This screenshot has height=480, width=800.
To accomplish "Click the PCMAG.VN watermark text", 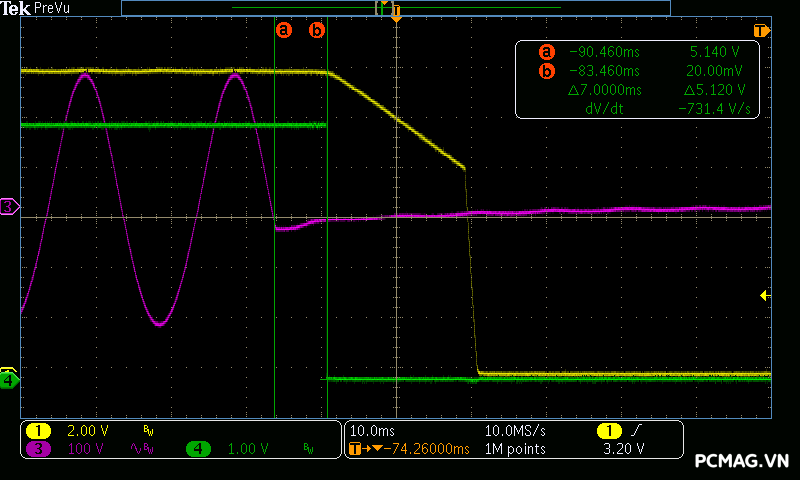I will (742, 461).
